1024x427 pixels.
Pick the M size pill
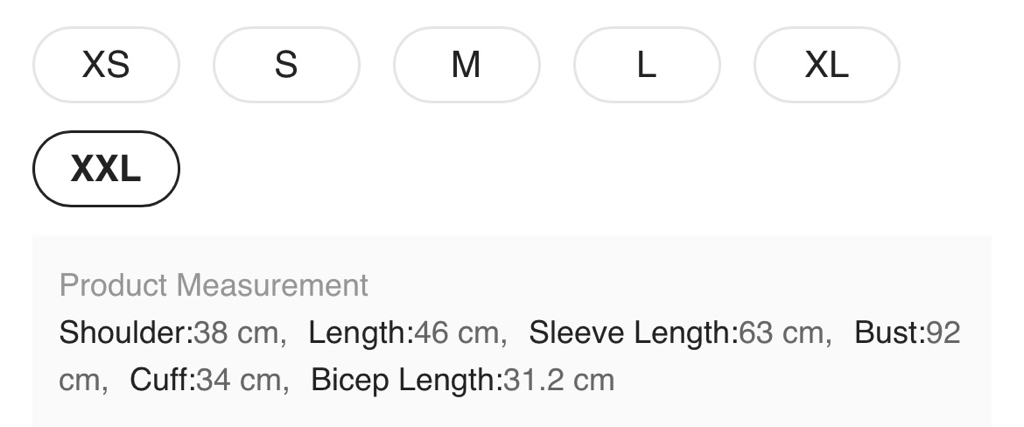[466, 65]
